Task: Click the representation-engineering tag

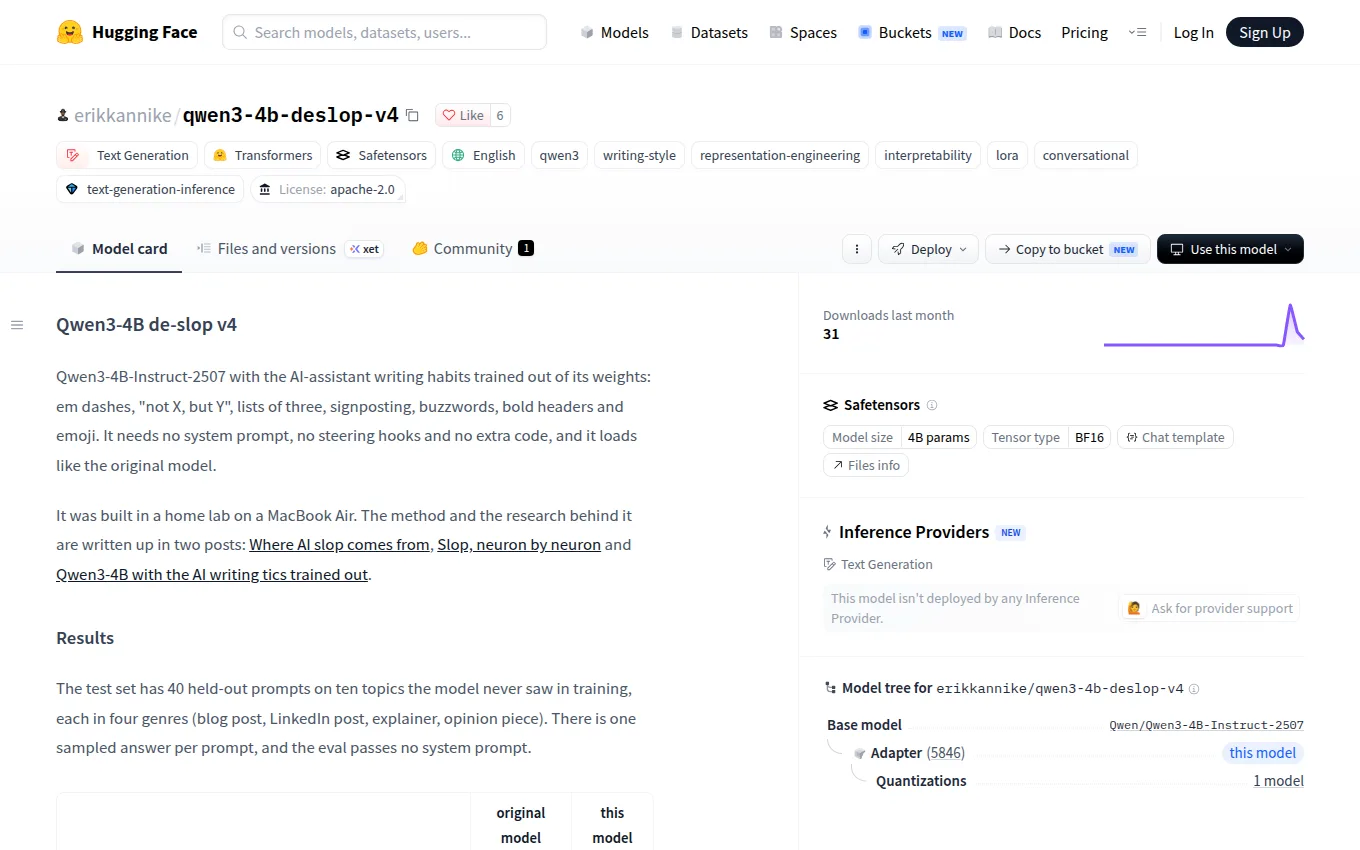Action: 780,155
